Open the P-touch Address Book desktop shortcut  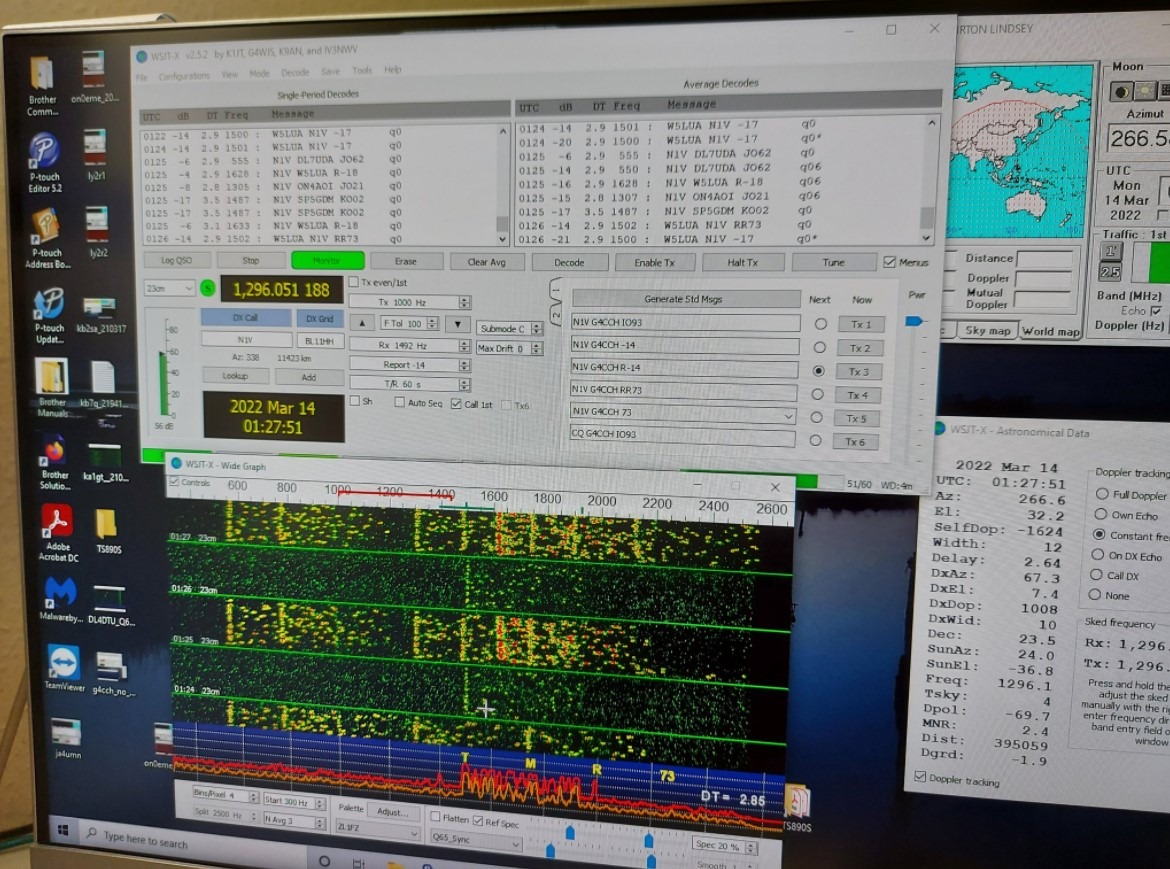point(46,237)
